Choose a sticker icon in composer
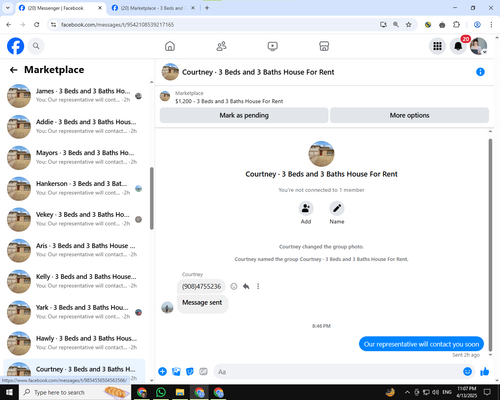 pos(190,371)
